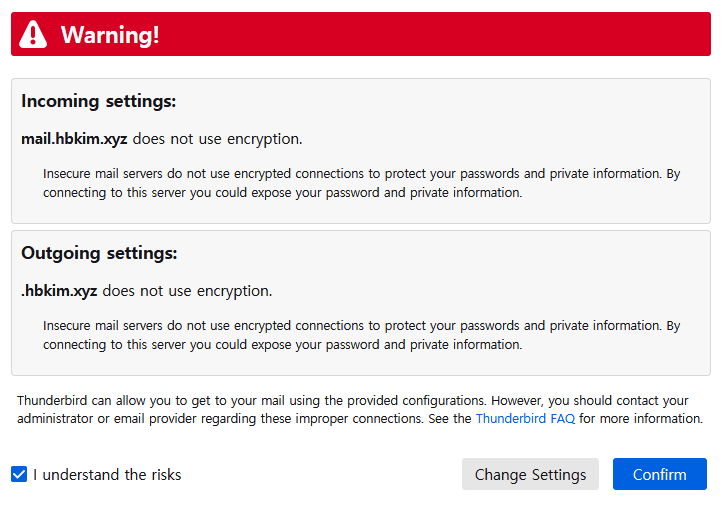Click the insecure servers paragraph under Outgoing settings
The width and height of the screenshot is (724, 505).
[x=361, y=335]
